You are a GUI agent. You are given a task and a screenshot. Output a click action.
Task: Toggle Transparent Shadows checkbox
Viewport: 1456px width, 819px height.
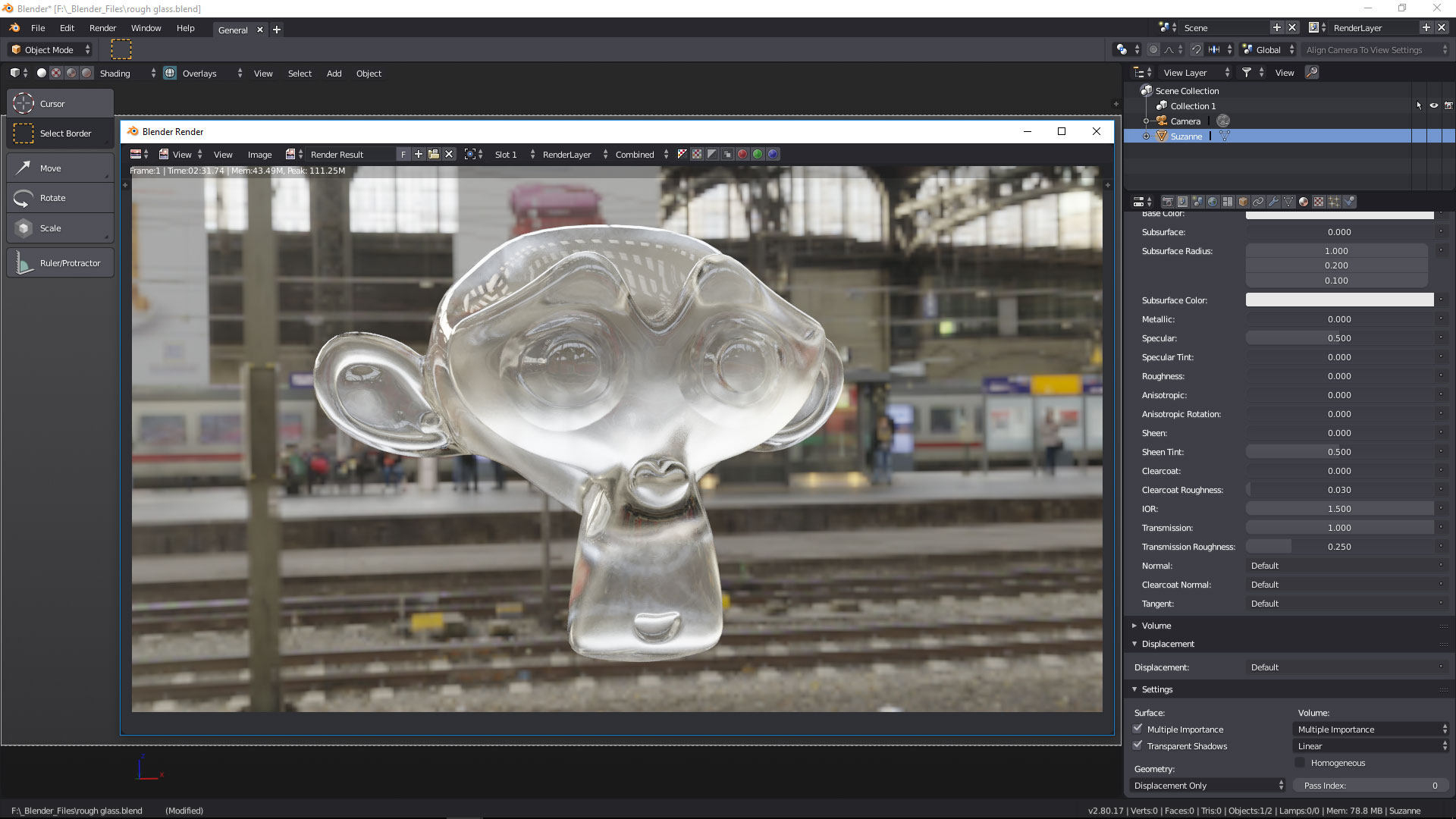1137,745
